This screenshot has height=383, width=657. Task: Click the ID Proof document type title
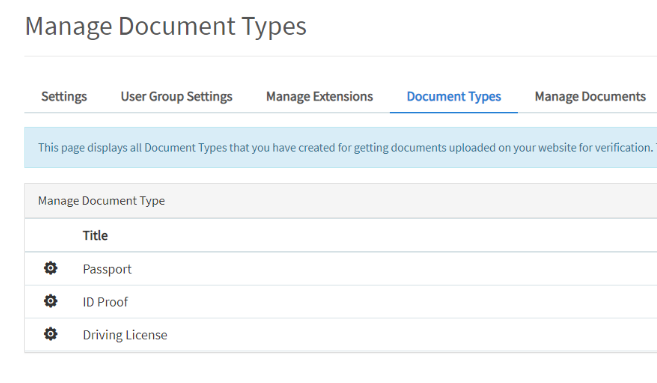105,302
